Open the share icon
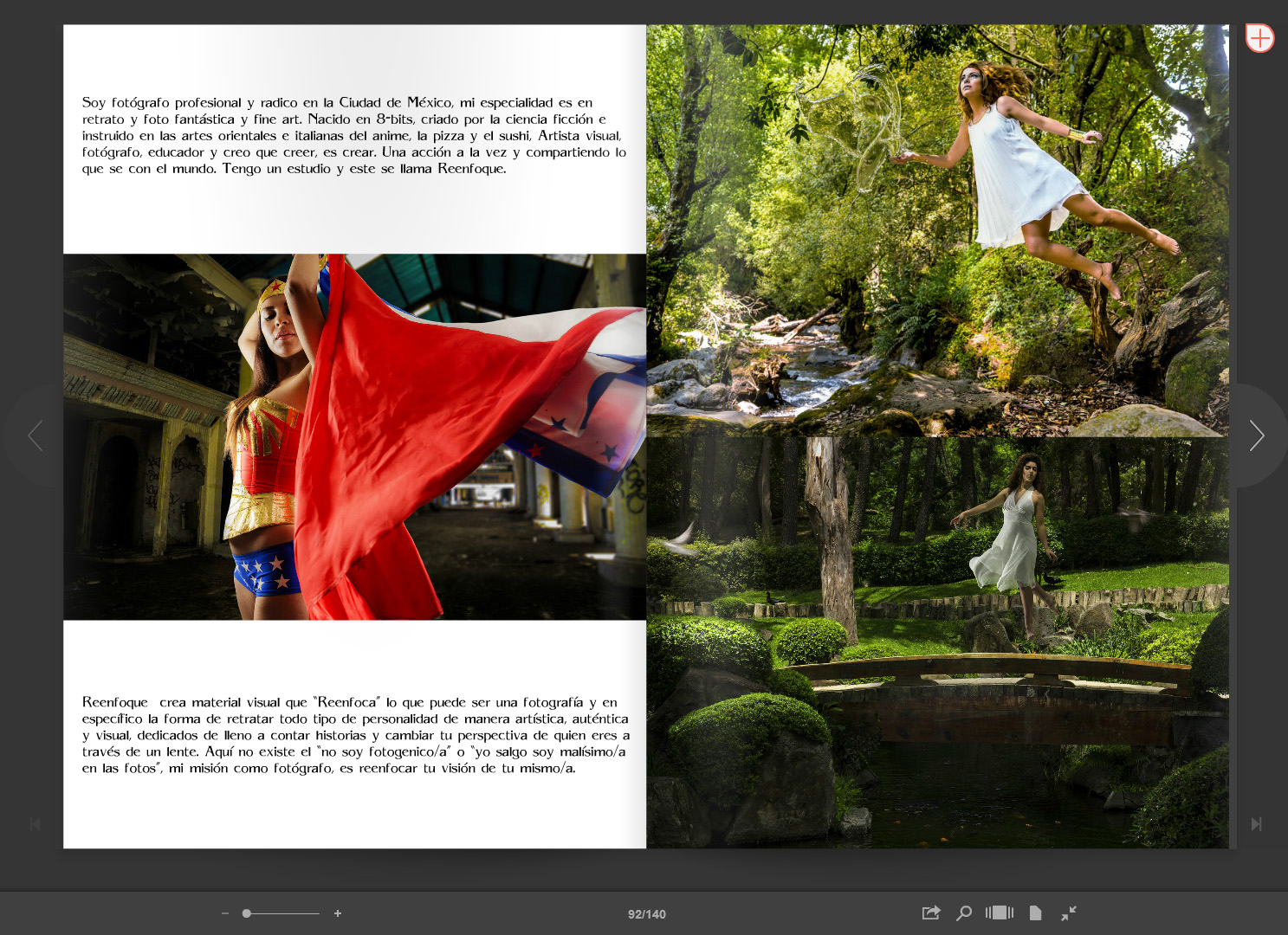Screen dimensions: 1288x935 [x=931, y=912]
